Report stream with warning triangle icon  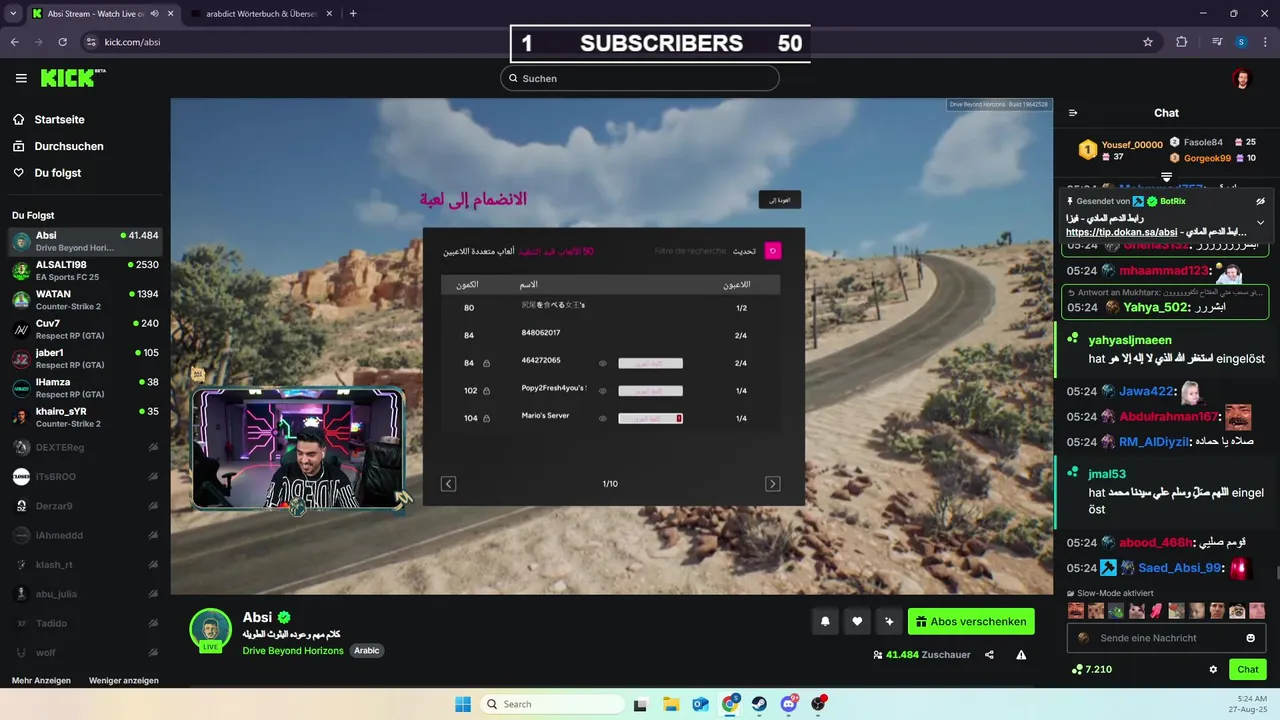1021,655
